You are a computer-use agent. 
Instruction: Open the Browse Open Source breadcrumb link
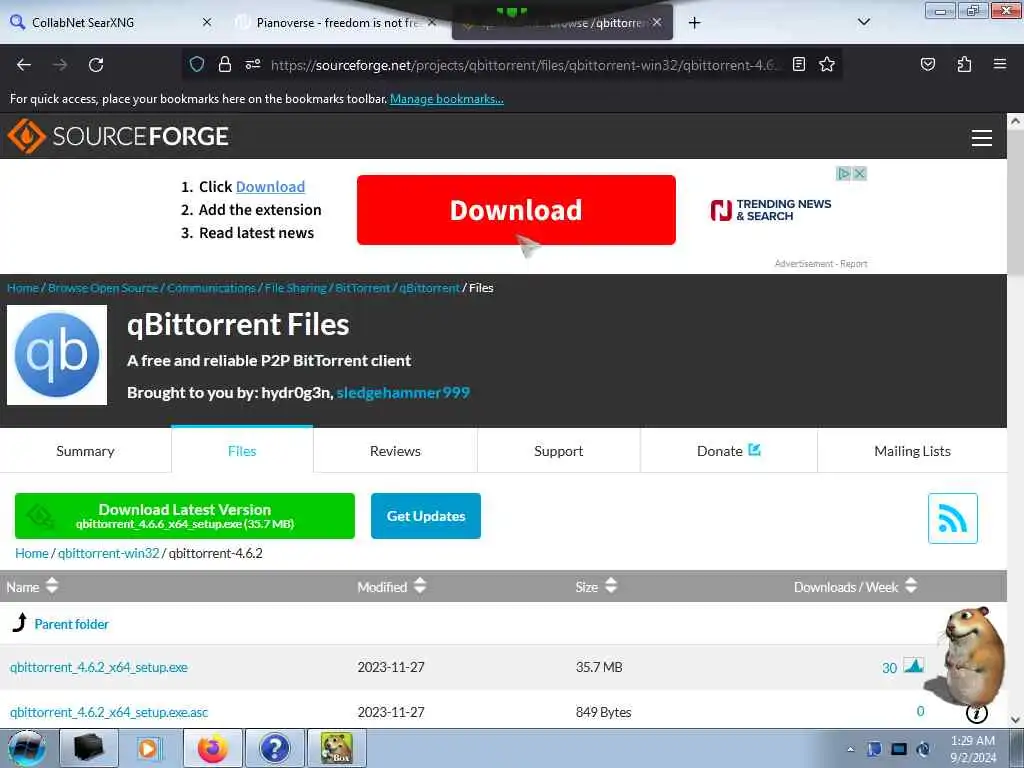(x=103, y=287)
